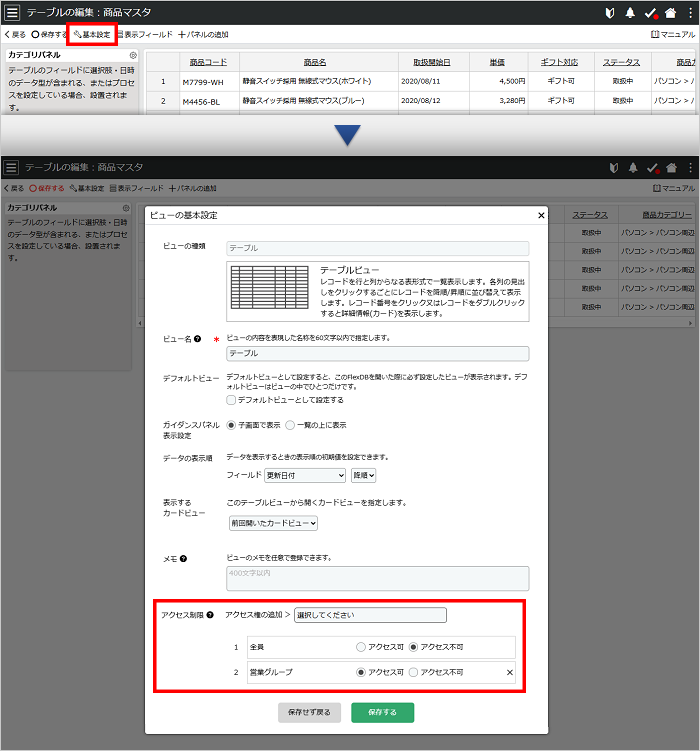The width and height of the screenshot is (700, 751).
Task: Click red 保存する in lower toolbar
Action: (x=46, y=188)
